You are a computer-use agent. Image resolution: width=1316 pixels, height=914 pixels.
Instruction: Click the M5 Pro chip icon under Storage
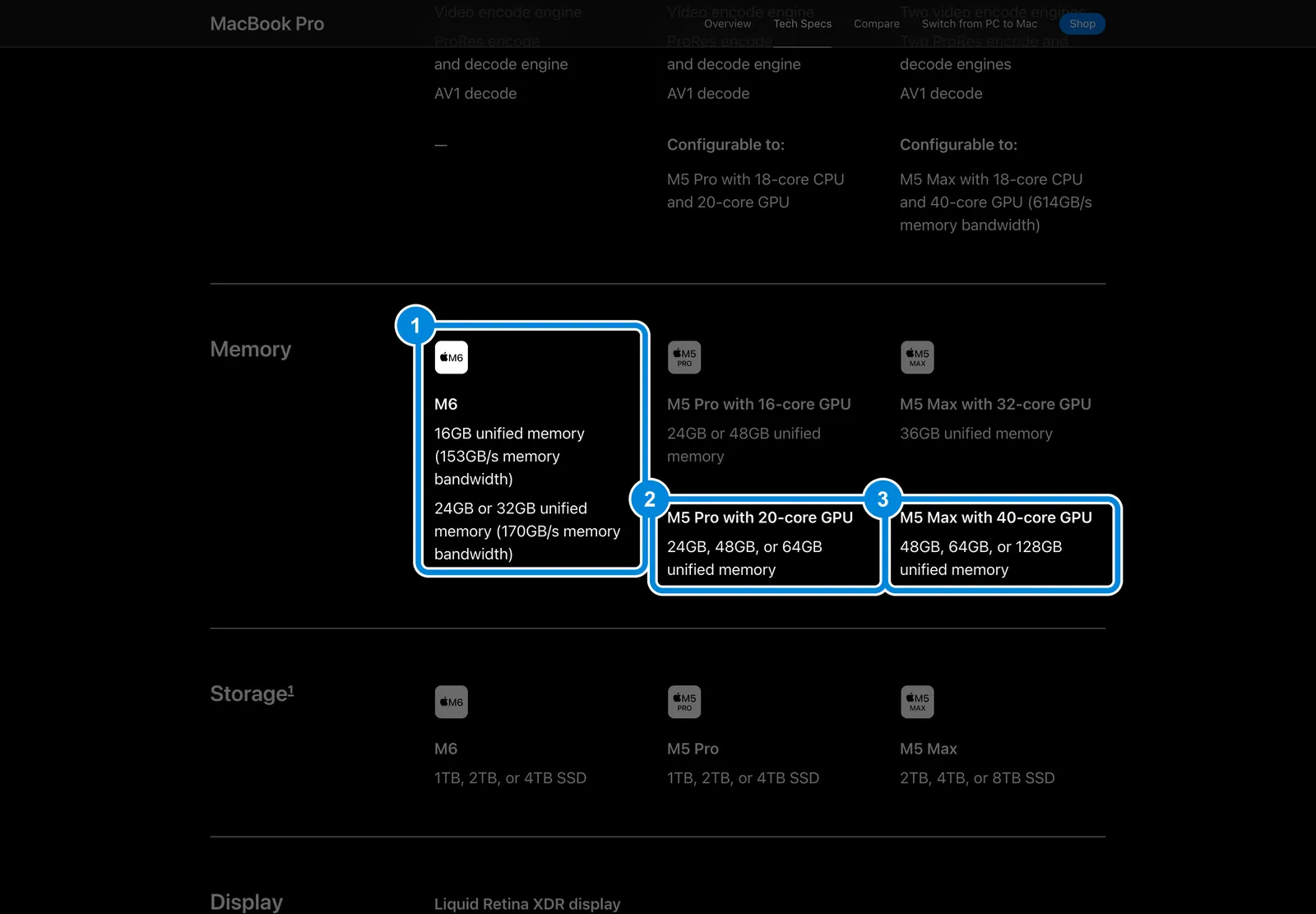tap(684, 702)
